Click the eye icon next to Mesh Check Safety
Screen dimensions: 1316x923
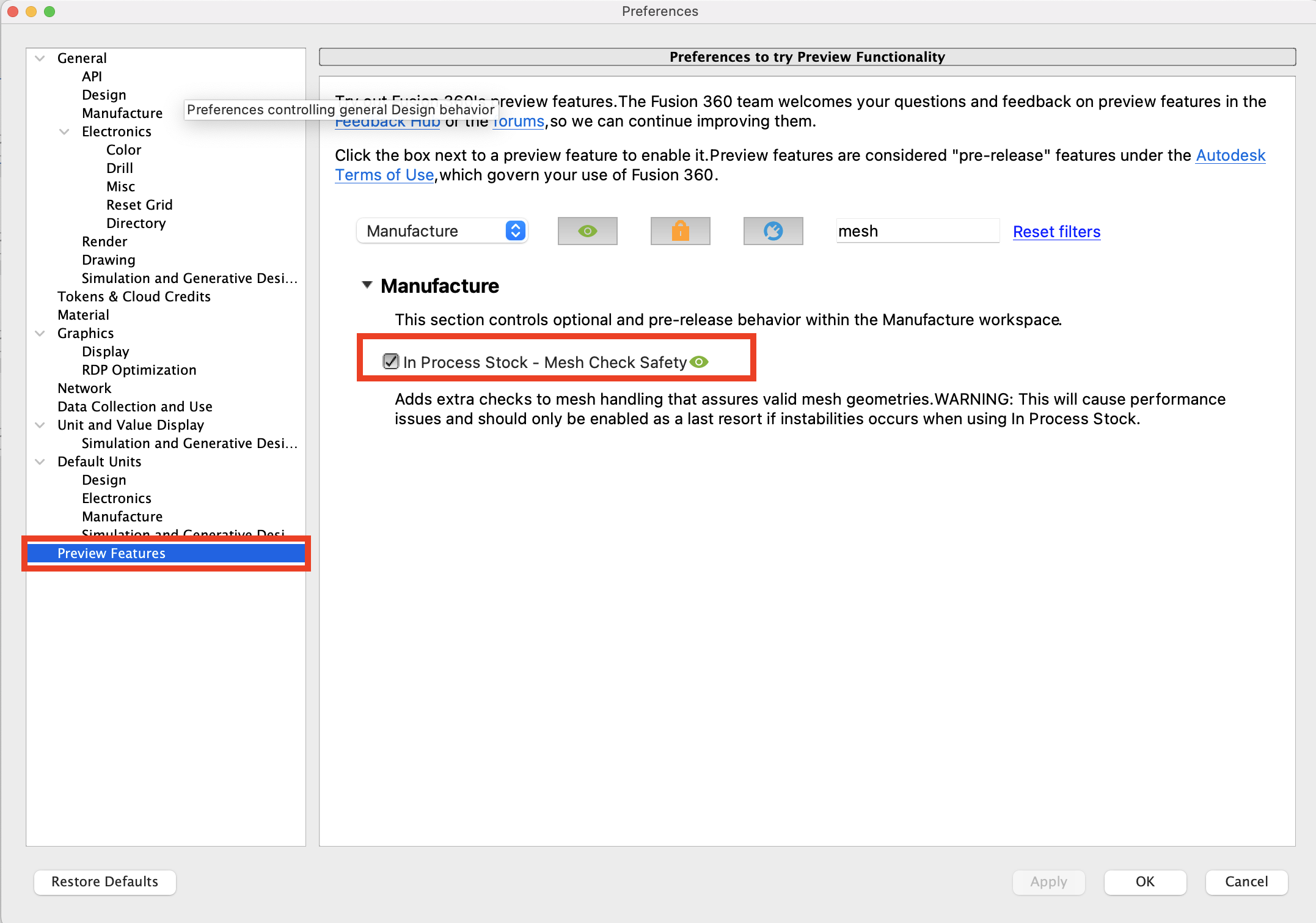(700, 362)
